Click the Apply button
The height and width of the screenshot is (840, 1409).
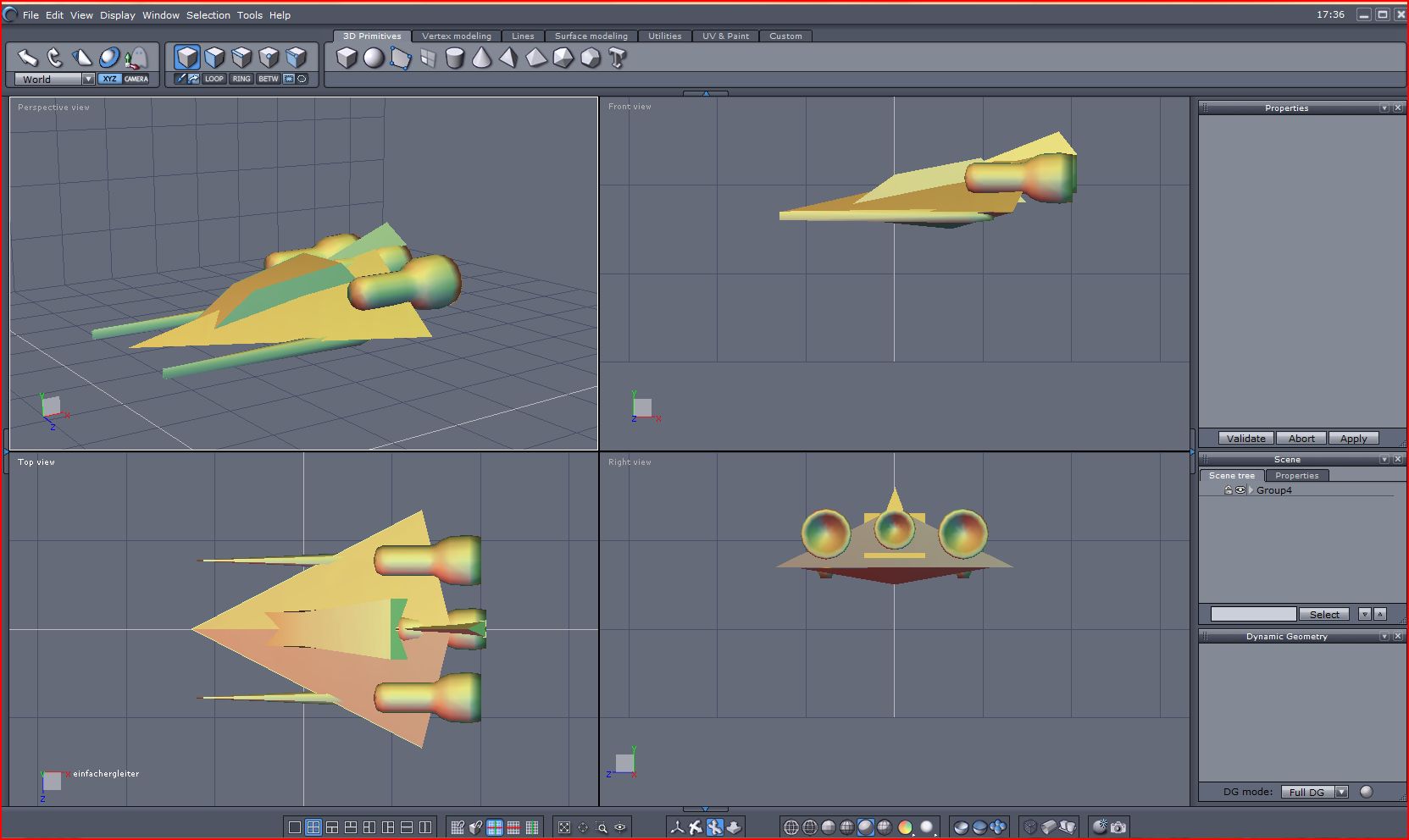click(1354, 438)
